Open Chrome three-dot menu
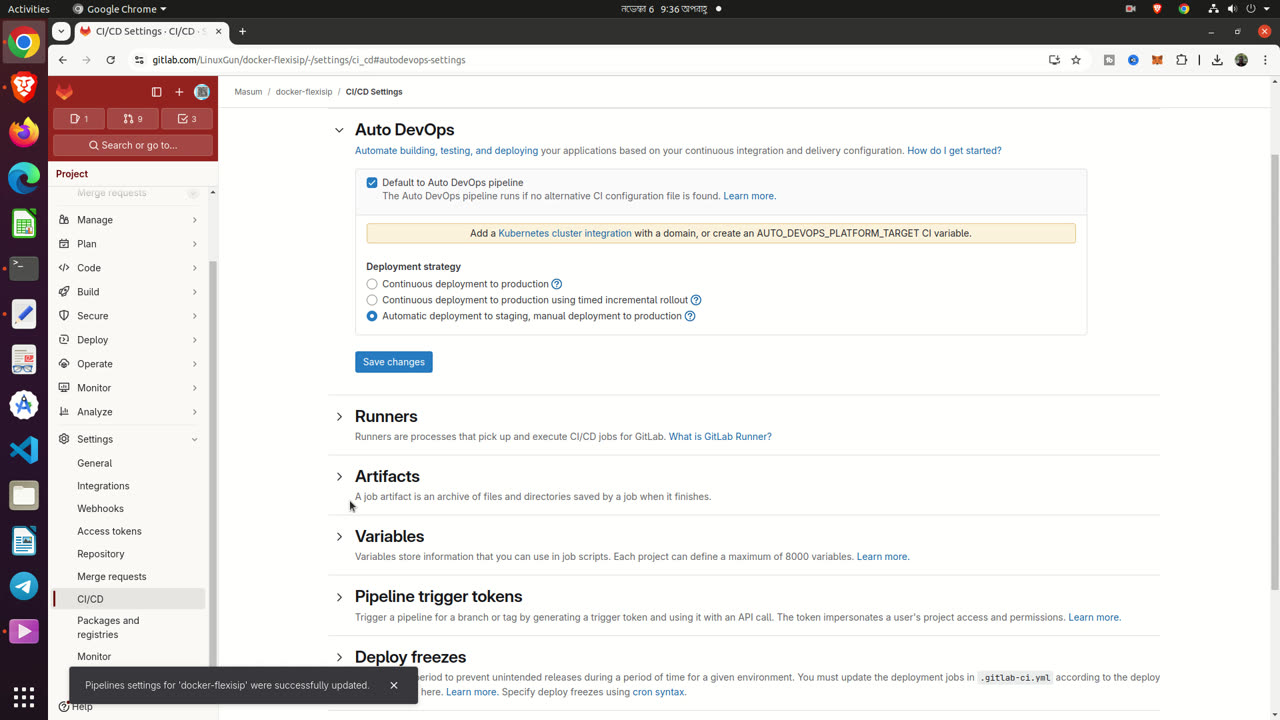 (1265, 60)
